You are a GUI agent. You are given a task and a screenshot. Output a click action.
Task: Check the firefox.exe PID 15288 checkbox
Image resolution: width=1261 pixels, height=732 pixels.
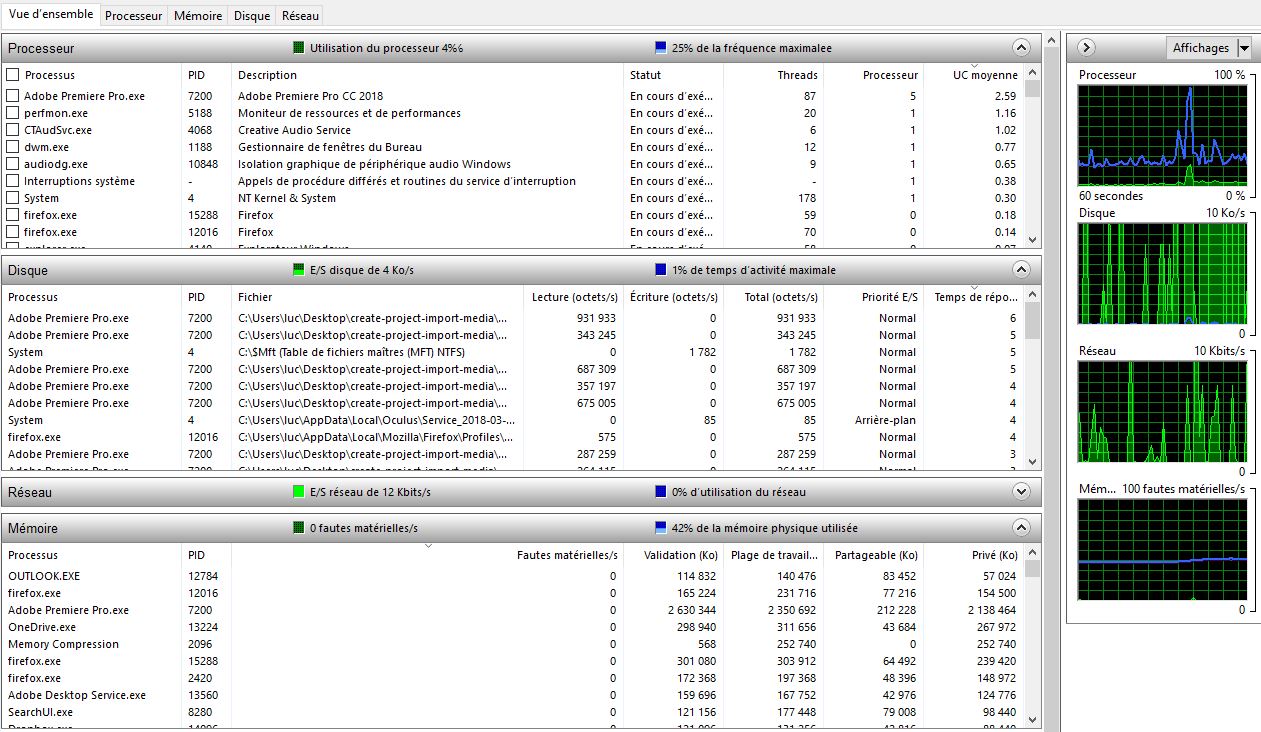tap(13, 215)
